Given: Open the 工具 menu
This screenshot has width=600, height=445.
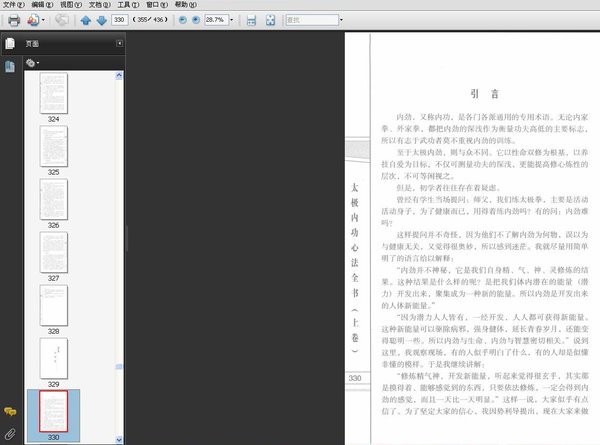Looking at the screenshot, I should click(128, 5).
